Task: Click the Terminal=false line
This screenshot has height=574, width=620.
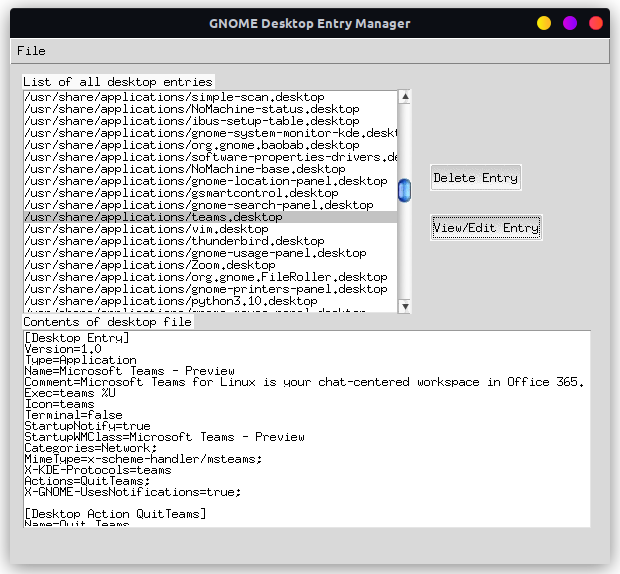Action: tap(74, 415)
